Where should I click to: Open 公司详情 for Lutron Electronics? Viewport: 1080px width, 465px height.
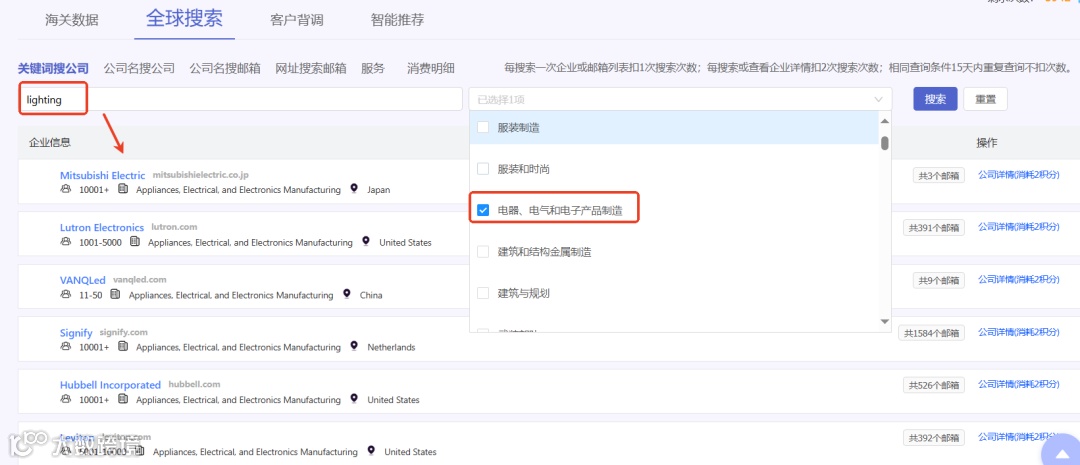1019,227
